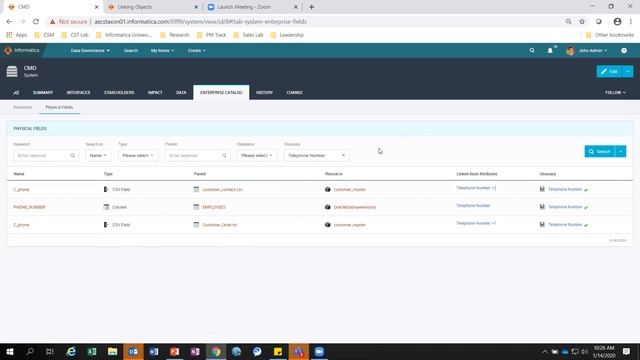Open the notifications bell
This screenshot has width=640, height=360.
click(550, 51)
